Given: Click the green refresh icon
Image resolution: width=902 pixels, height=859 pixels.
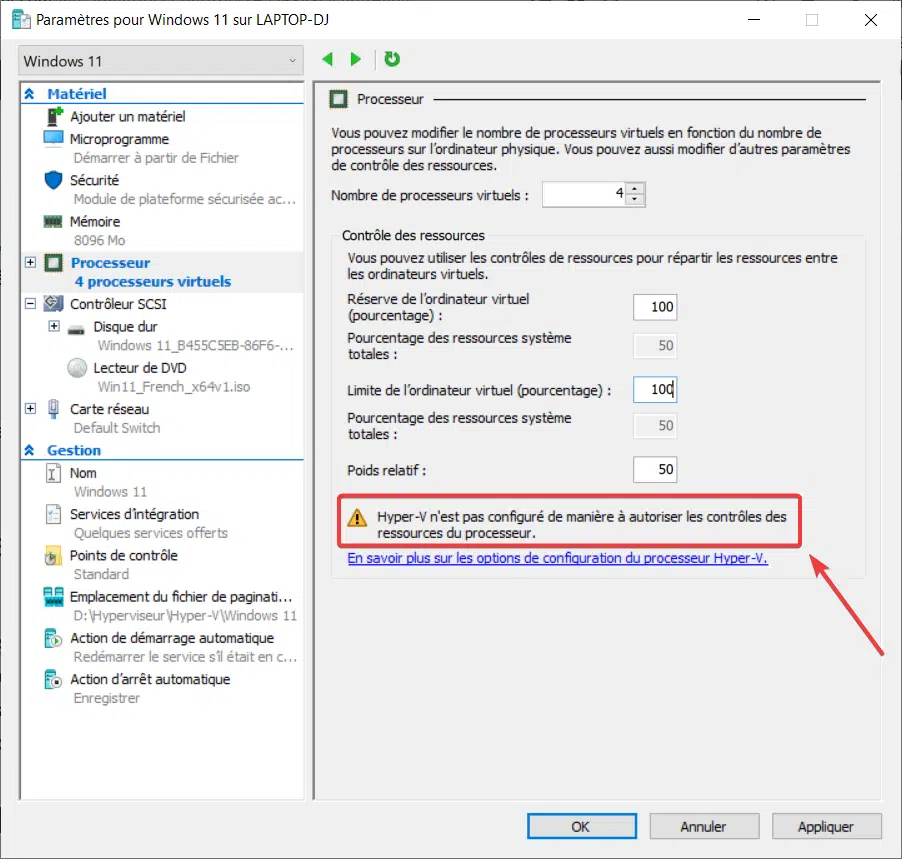Looking at the screenshot, I should (x=392, y=59).
